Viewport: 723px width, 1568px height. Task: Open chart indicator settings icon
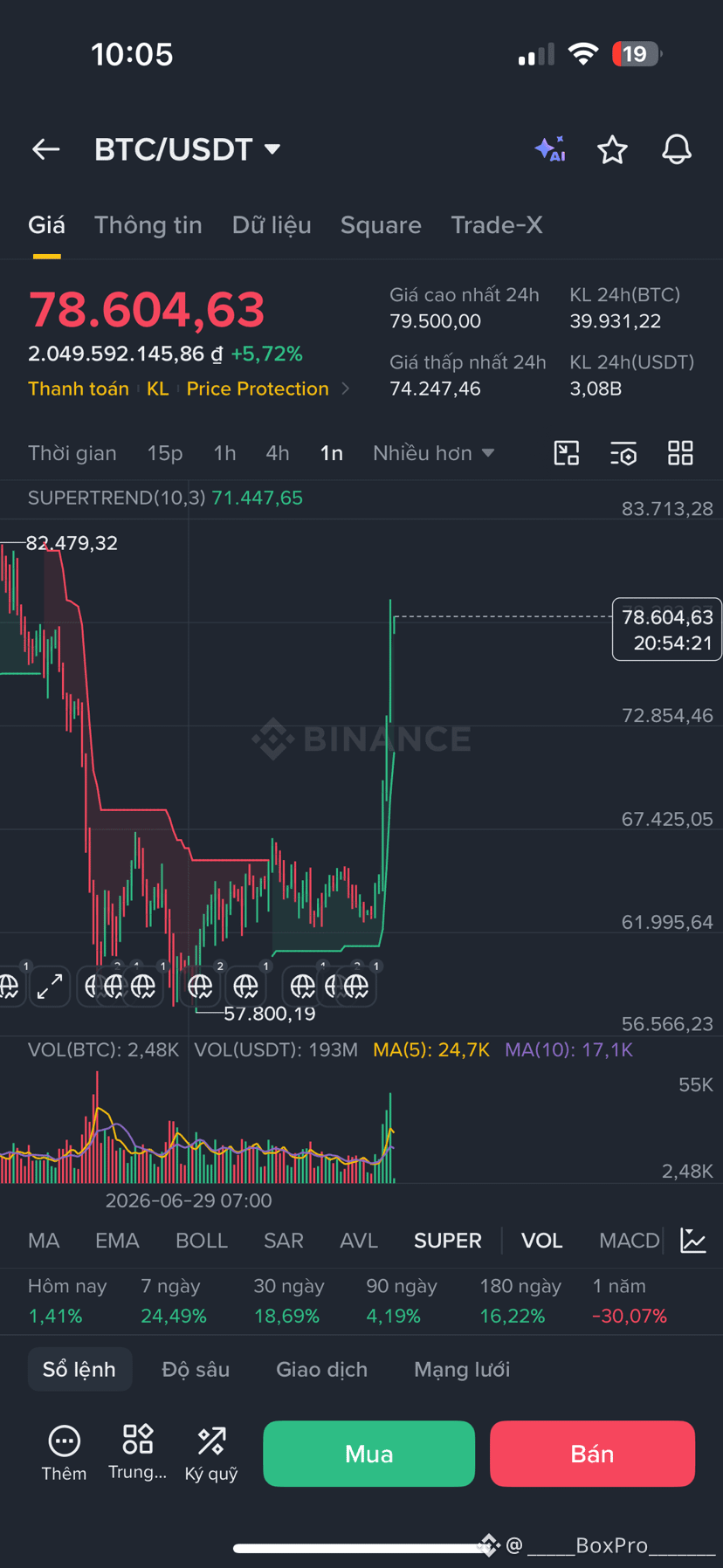tap(623, 453)
